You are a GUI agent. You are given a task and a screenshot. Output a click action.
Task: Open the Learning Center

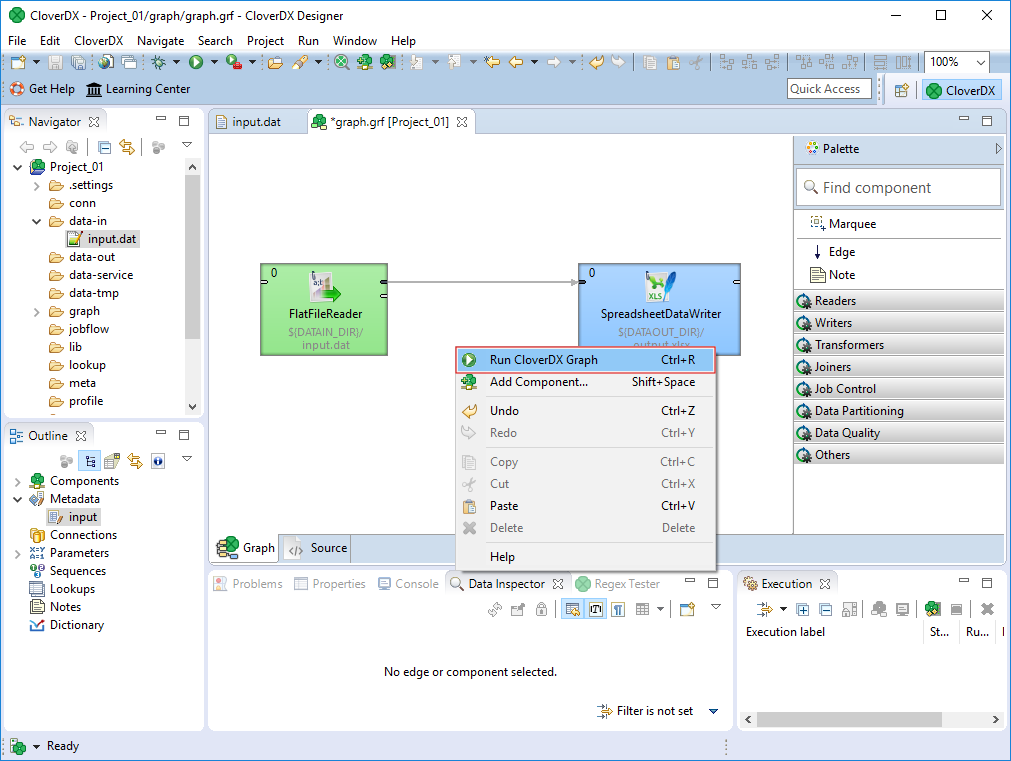(138, 89)
